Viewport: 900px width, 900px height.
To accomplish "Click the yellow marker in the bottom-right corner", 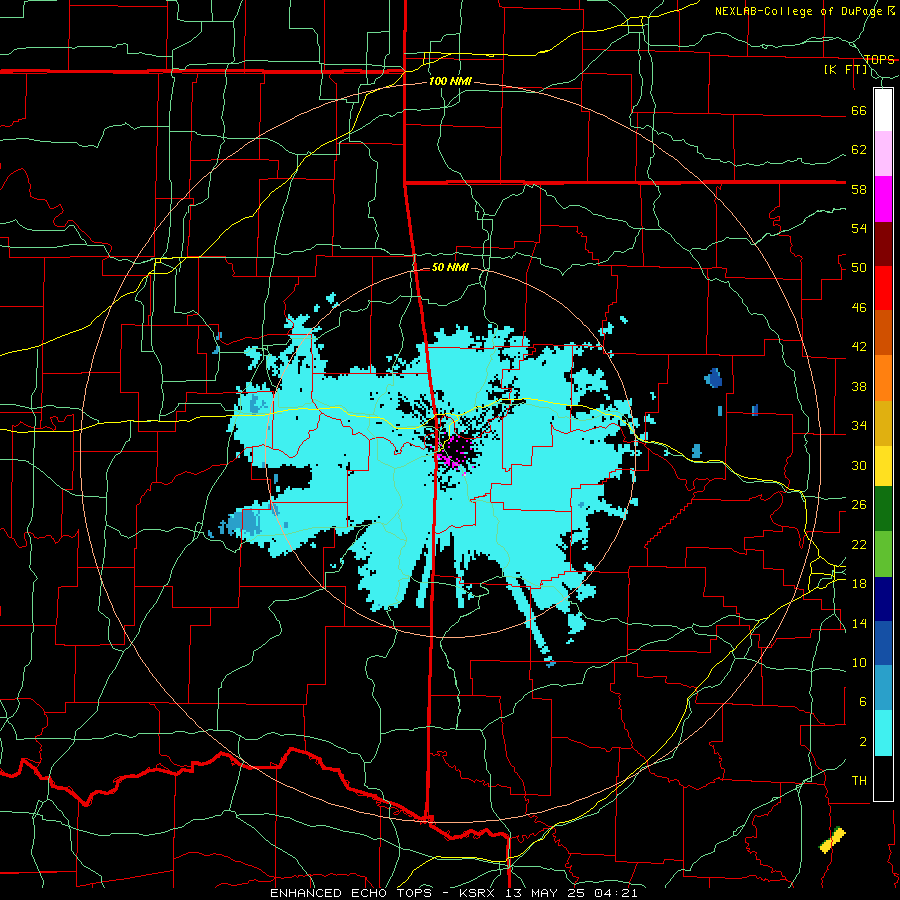I will (832, 840).
